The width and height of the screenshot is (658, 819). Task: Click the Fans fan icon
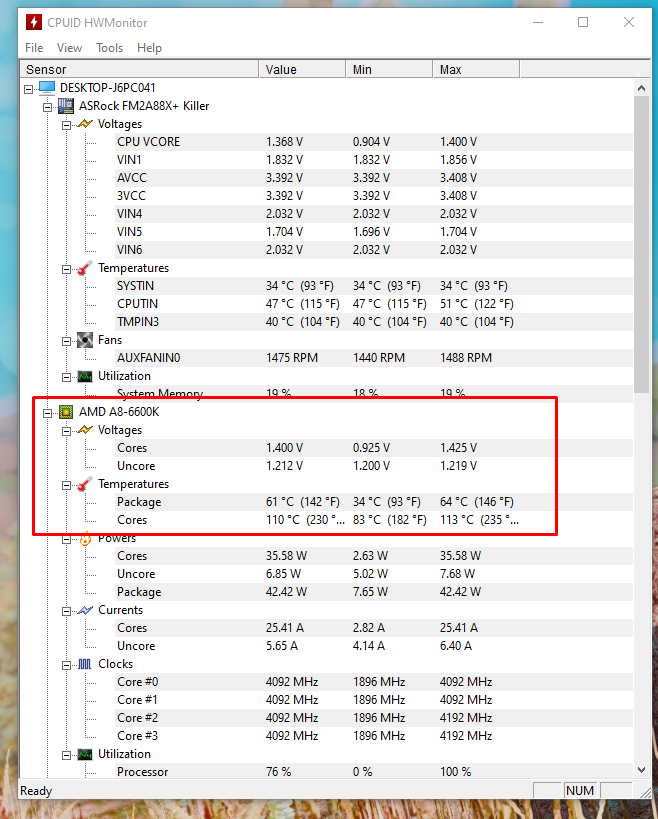click(85, 340)
